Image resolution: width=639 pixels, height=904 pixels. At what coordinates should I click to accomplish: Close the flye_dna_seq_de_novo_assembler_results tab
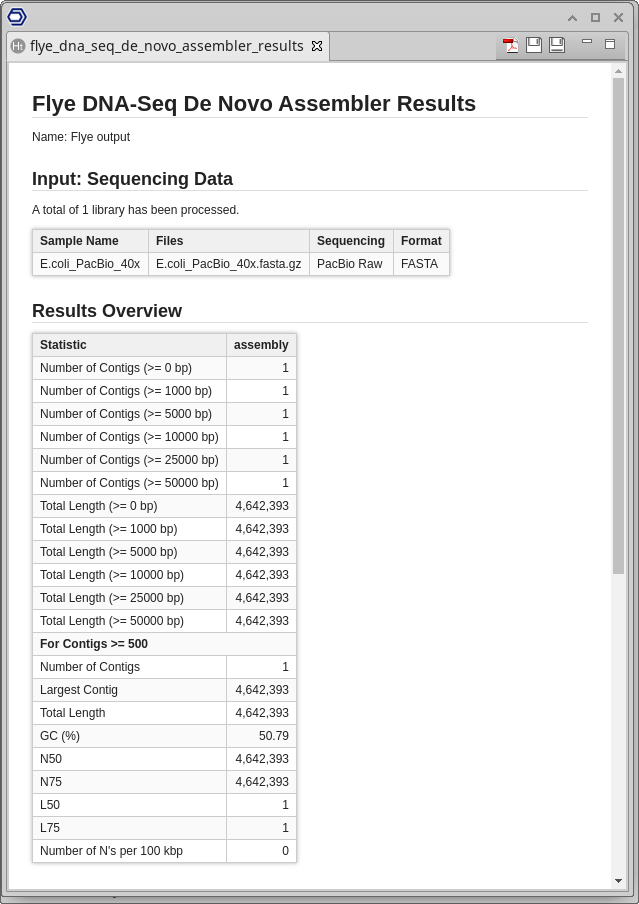click(x=317, y=46)
